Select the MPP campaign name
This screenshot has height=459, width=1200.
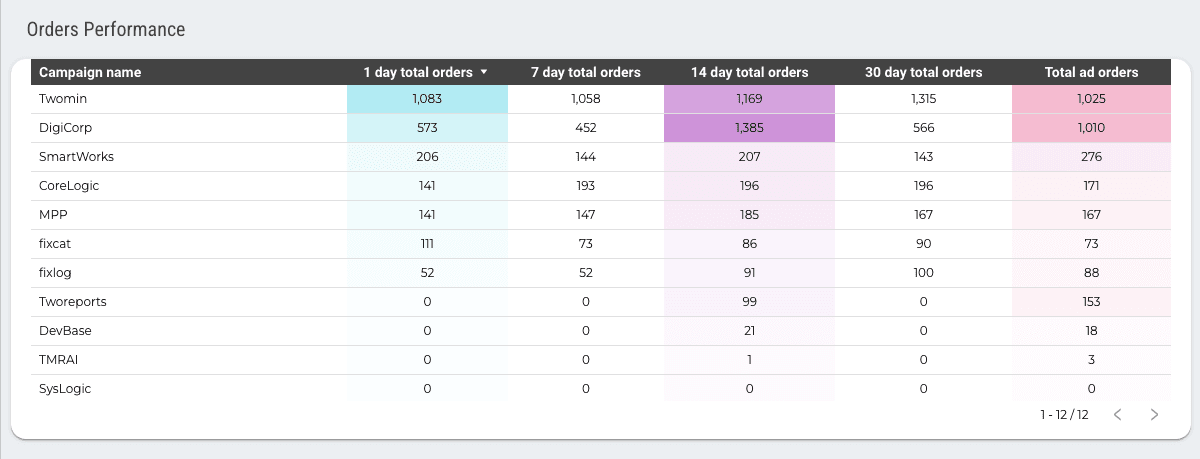52,215
